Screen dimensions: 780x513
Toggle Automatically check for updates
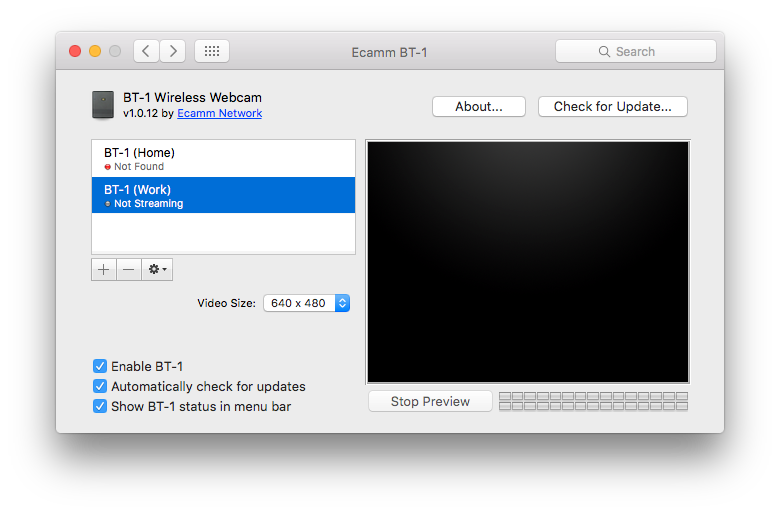(100, 386)
